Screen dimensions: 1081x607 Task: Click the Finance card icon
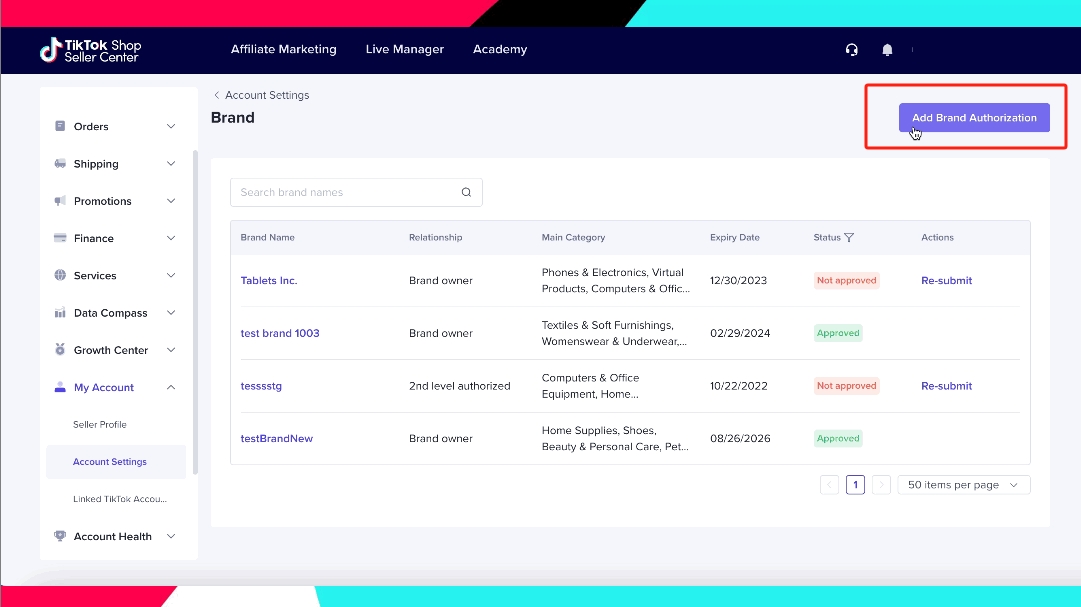[x=60, y=238]
